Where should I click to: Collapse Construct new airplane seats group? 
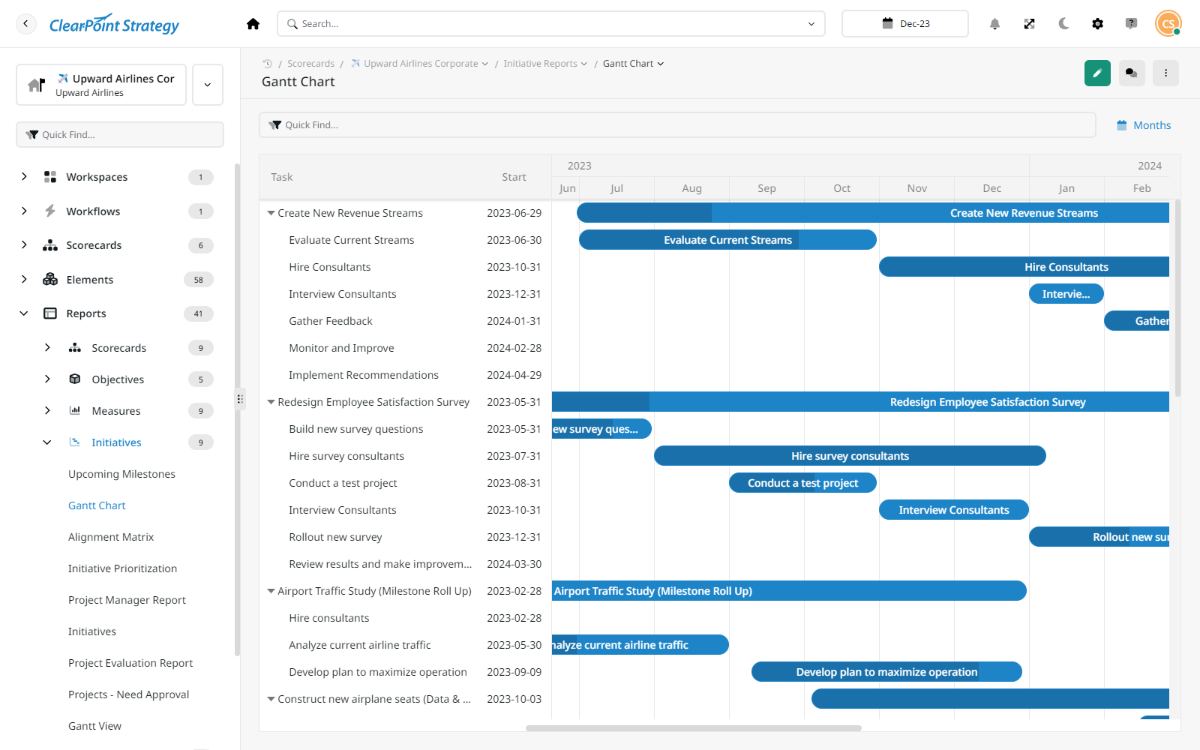pos(271,699)
